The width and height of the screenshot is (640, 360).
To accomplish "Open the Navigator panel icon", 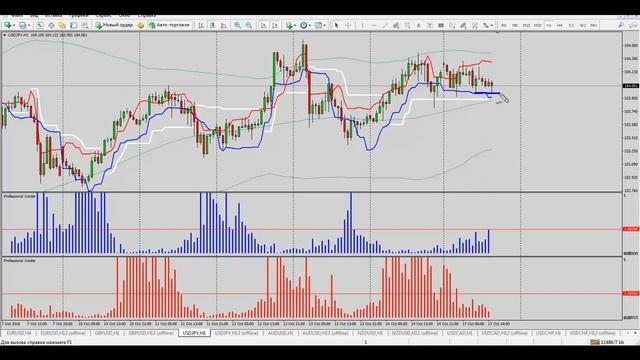I will pos(62,25).
